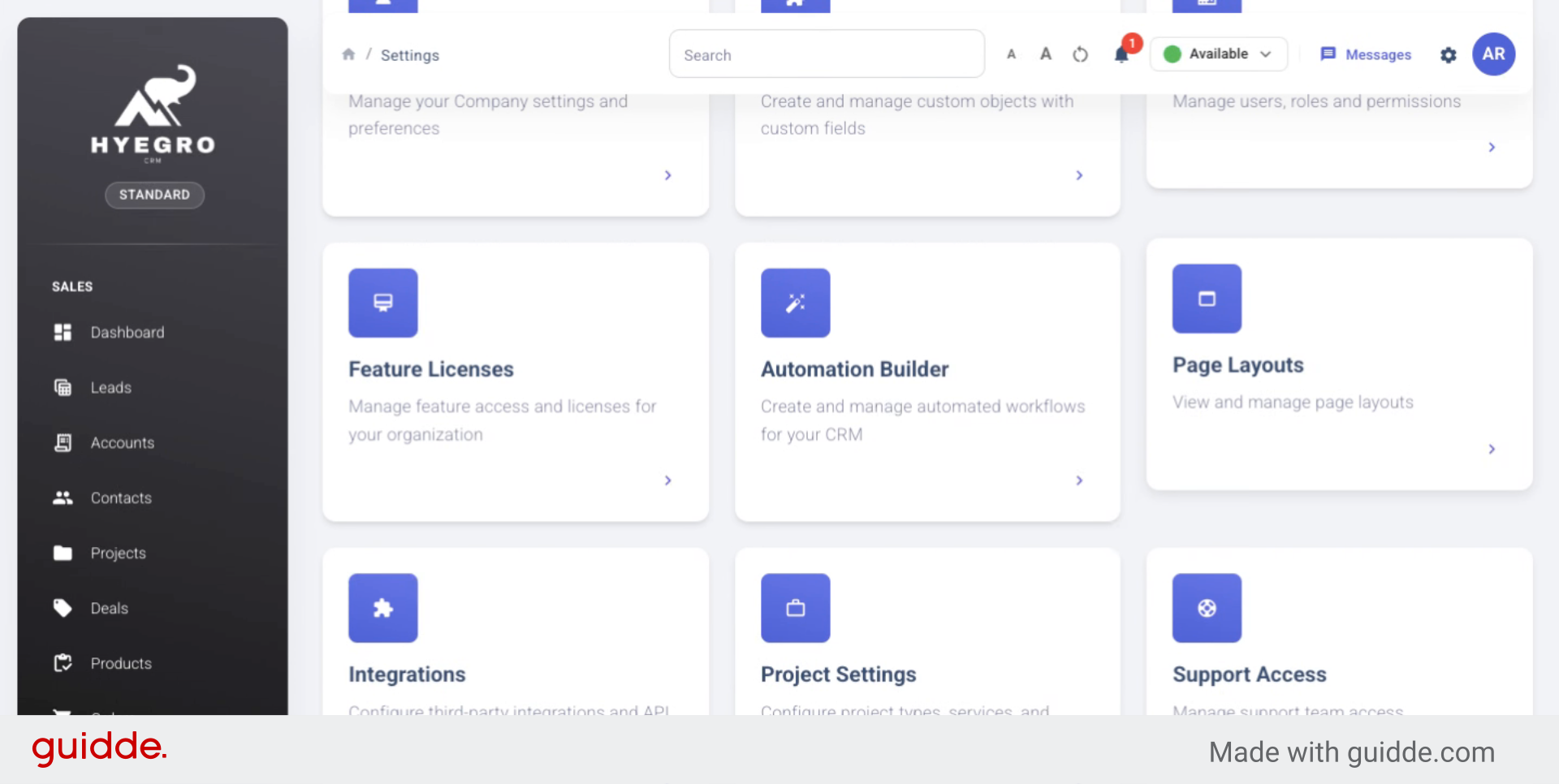Expand Page Layouts via its chevron arrow

point(1491,449)
